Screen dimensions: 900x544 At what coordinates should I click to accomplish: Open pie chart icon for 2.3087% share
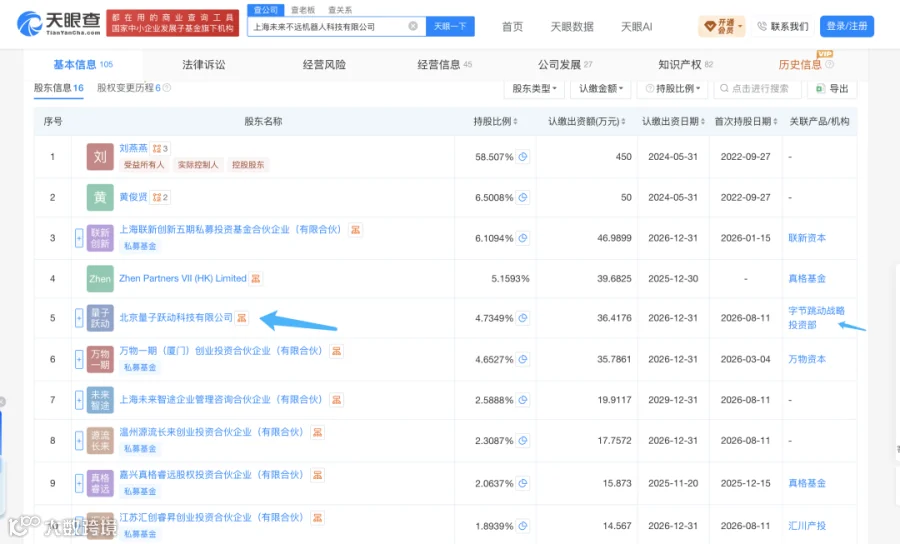523,441
